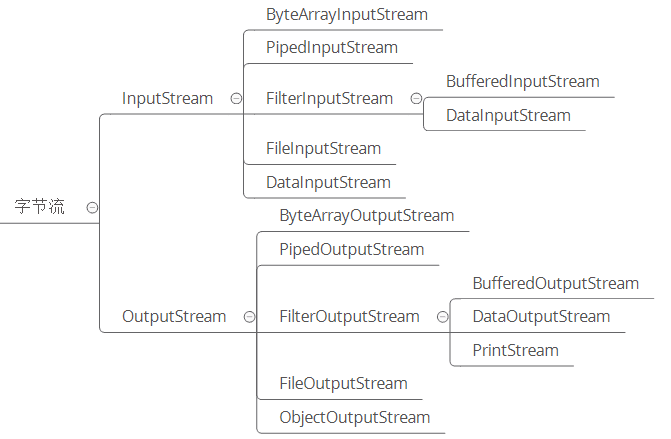Screen dimensions: 671x439
Task: Select the PipedOutputStream topic
Action: click(351, 249)
